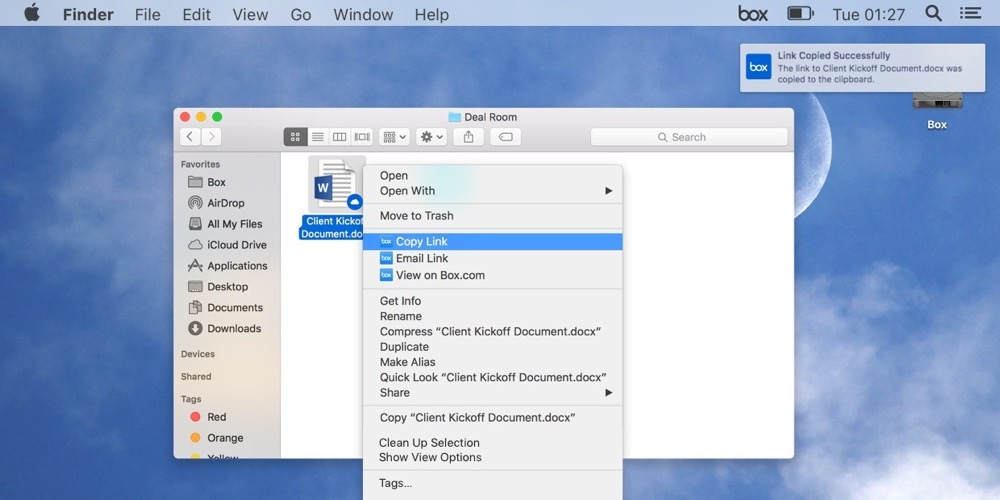Switch Finder to Cover Flow view
This screenshot has height=500, width=1000.
[x=361, y=137]
